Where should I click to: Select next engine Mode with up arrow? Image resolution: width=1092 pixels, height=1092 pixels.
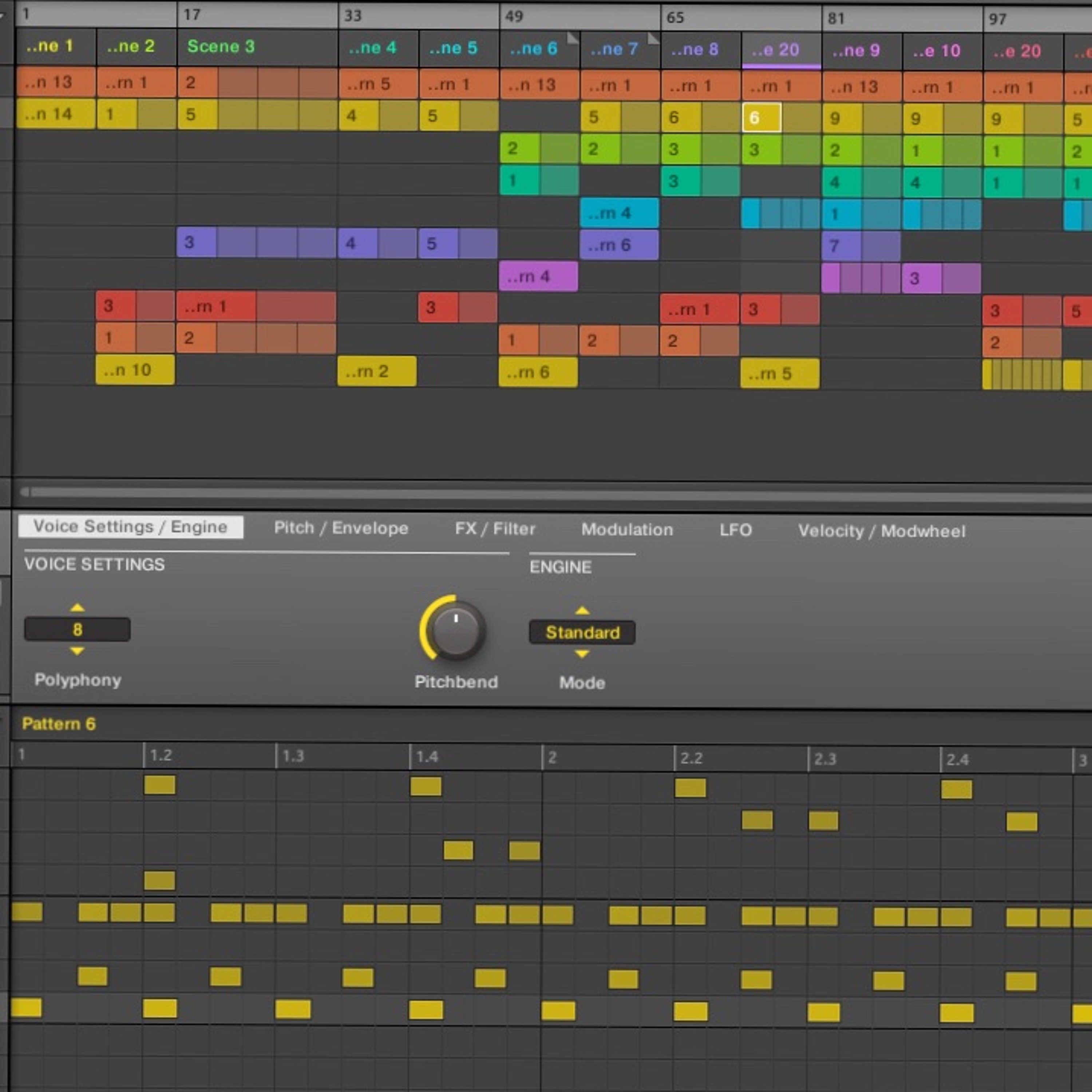pyautogui.click(x=582, y=610)
